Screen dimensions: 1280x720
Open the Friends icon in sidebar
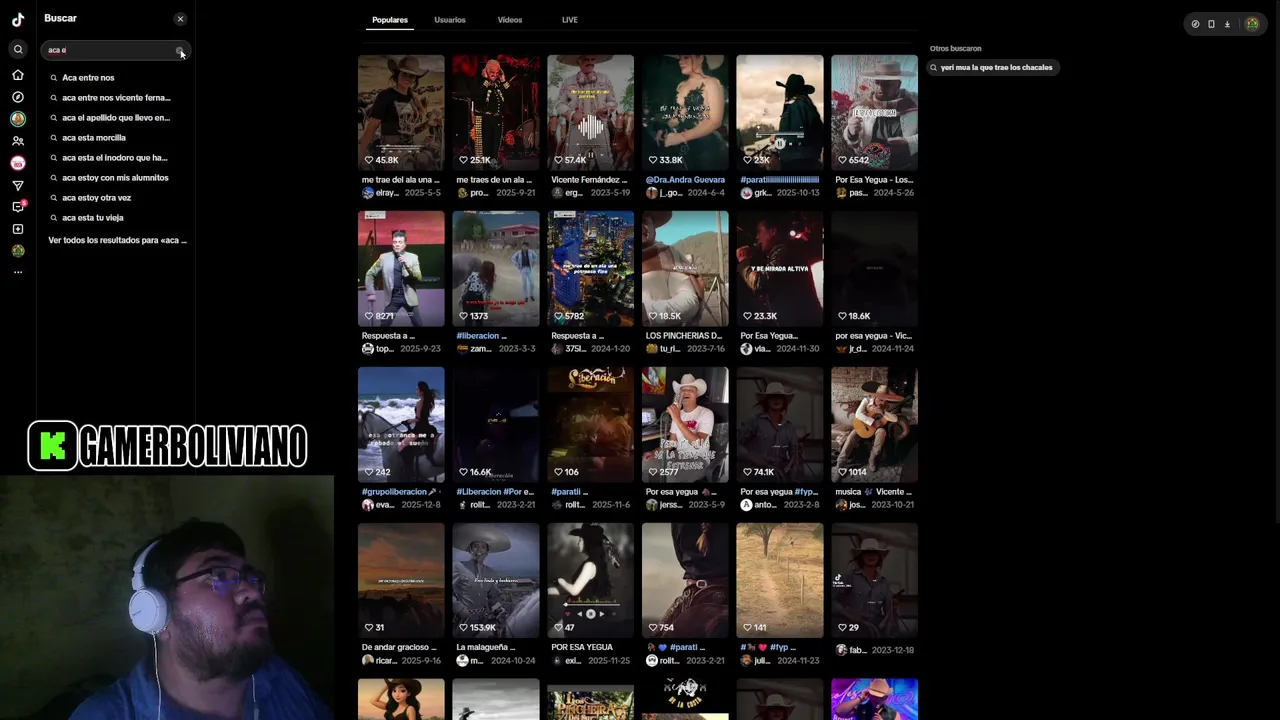tap(18, 141)
